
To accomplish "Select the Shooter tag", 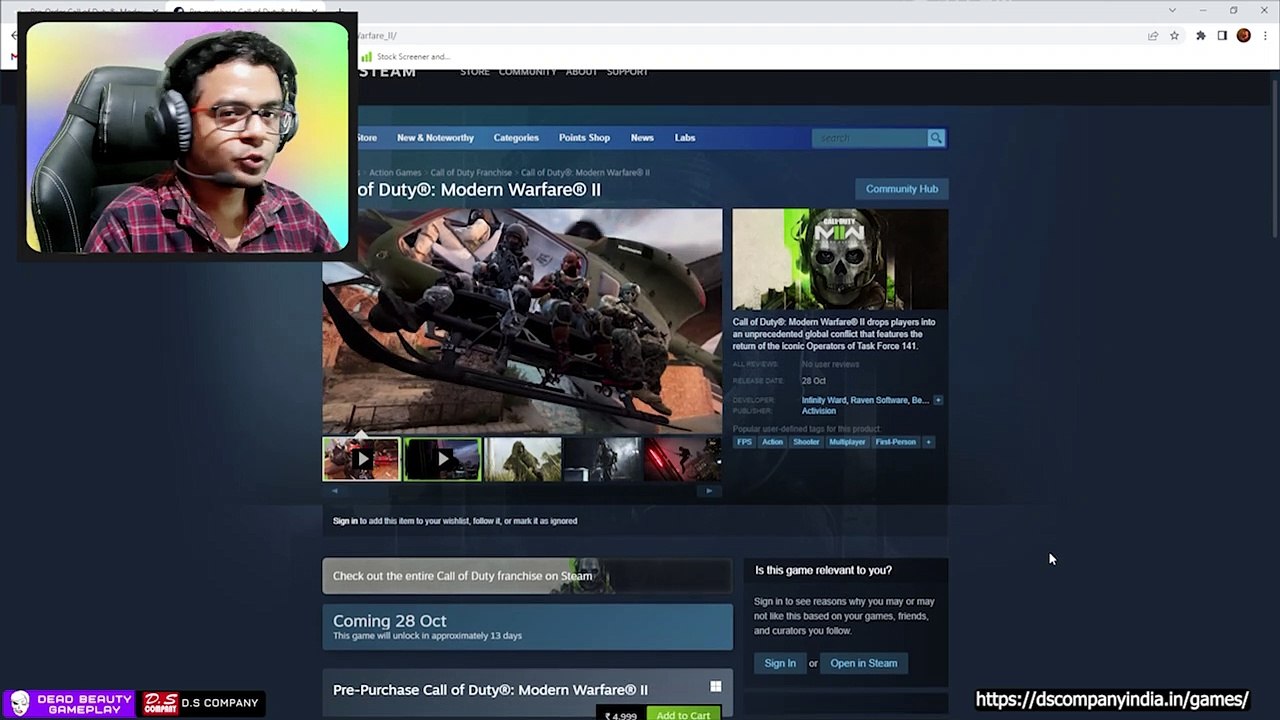I will tap(806, 442).
